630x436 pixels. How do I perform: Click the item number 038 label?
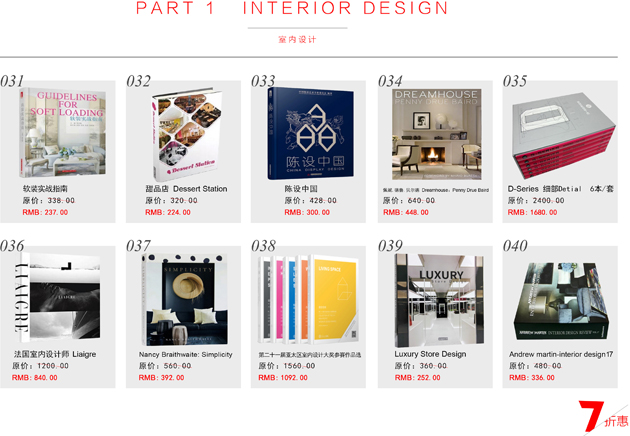(x=264, y=246)
